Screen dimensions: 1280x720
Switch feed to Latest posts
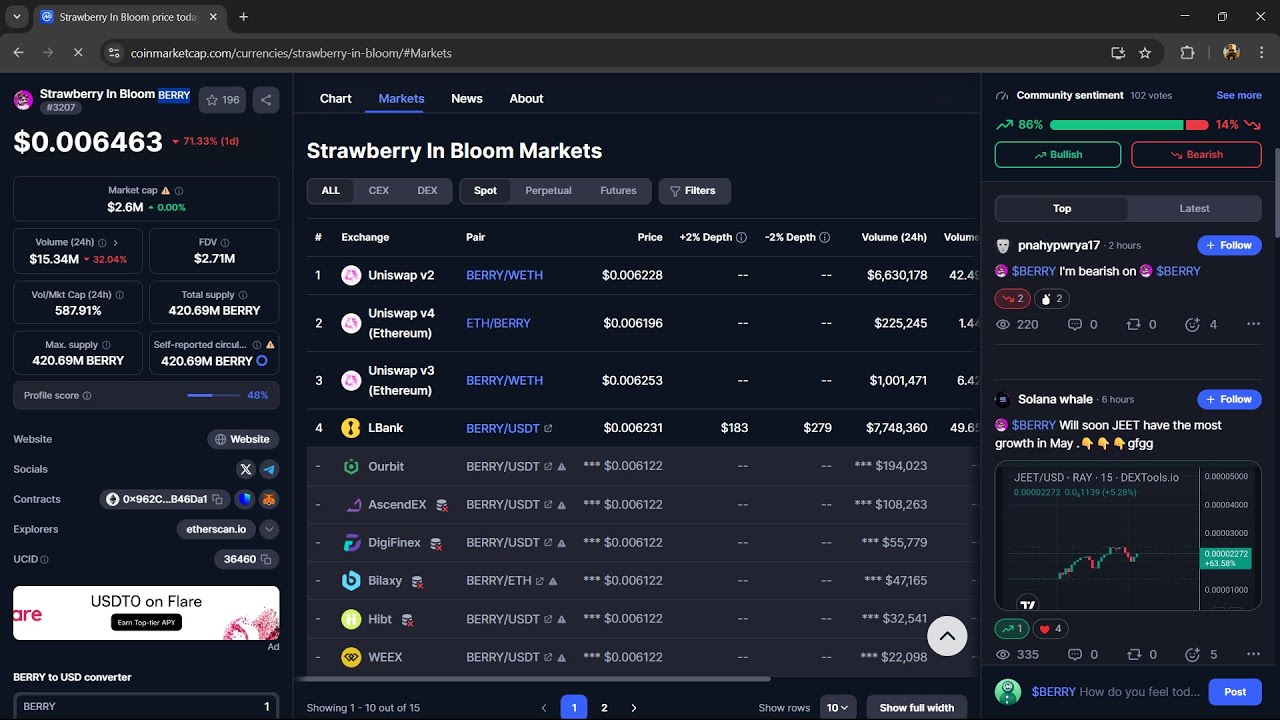pos(1194,209)
